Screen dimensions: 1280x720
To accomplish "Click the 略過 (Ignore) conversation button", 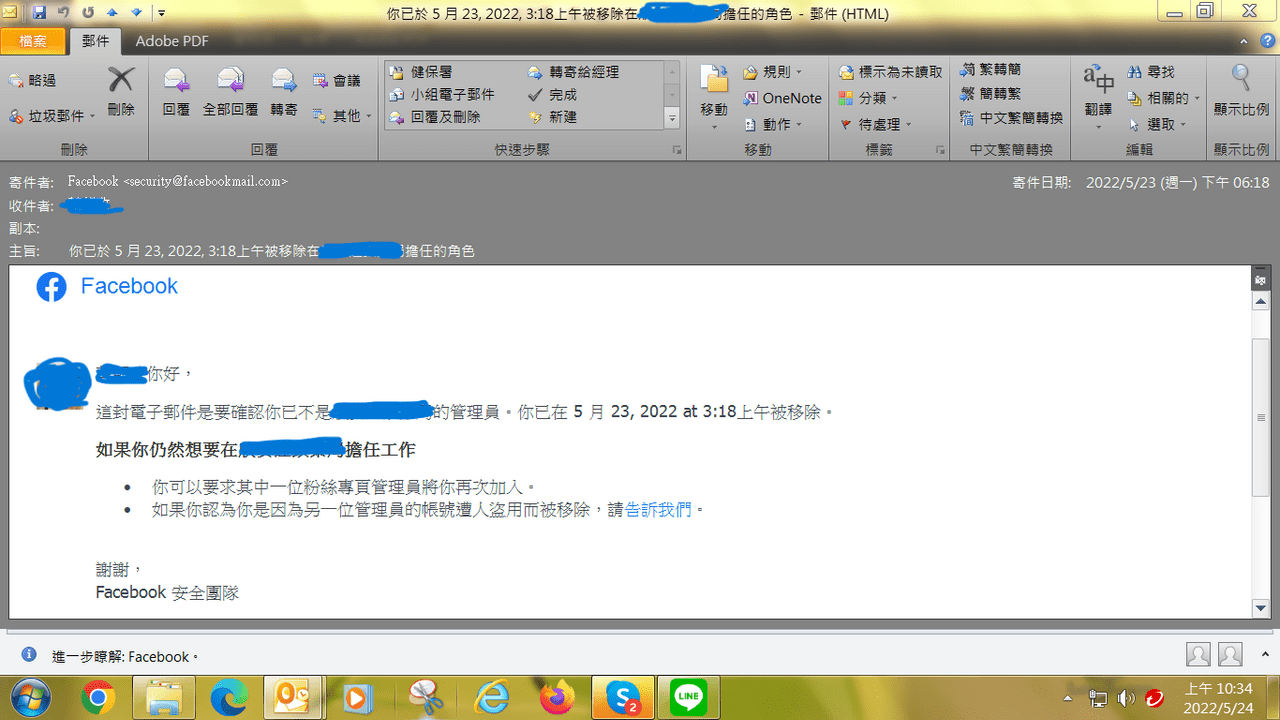I will (33, 81).
